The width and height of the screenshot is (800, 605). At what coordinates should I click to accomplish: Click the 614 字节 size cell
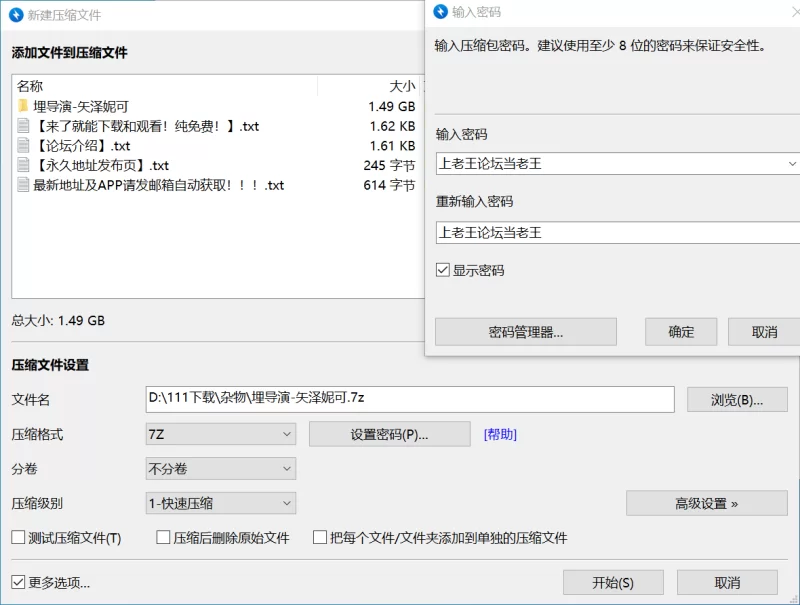389,185
